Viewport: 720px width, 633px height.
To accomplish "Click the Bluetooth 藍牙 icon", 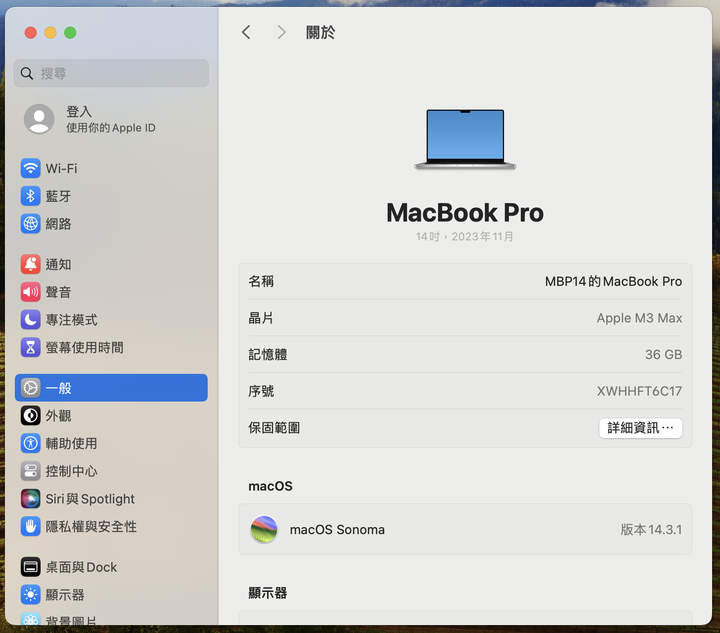I will pyautogui.click(x=30, y=196).
